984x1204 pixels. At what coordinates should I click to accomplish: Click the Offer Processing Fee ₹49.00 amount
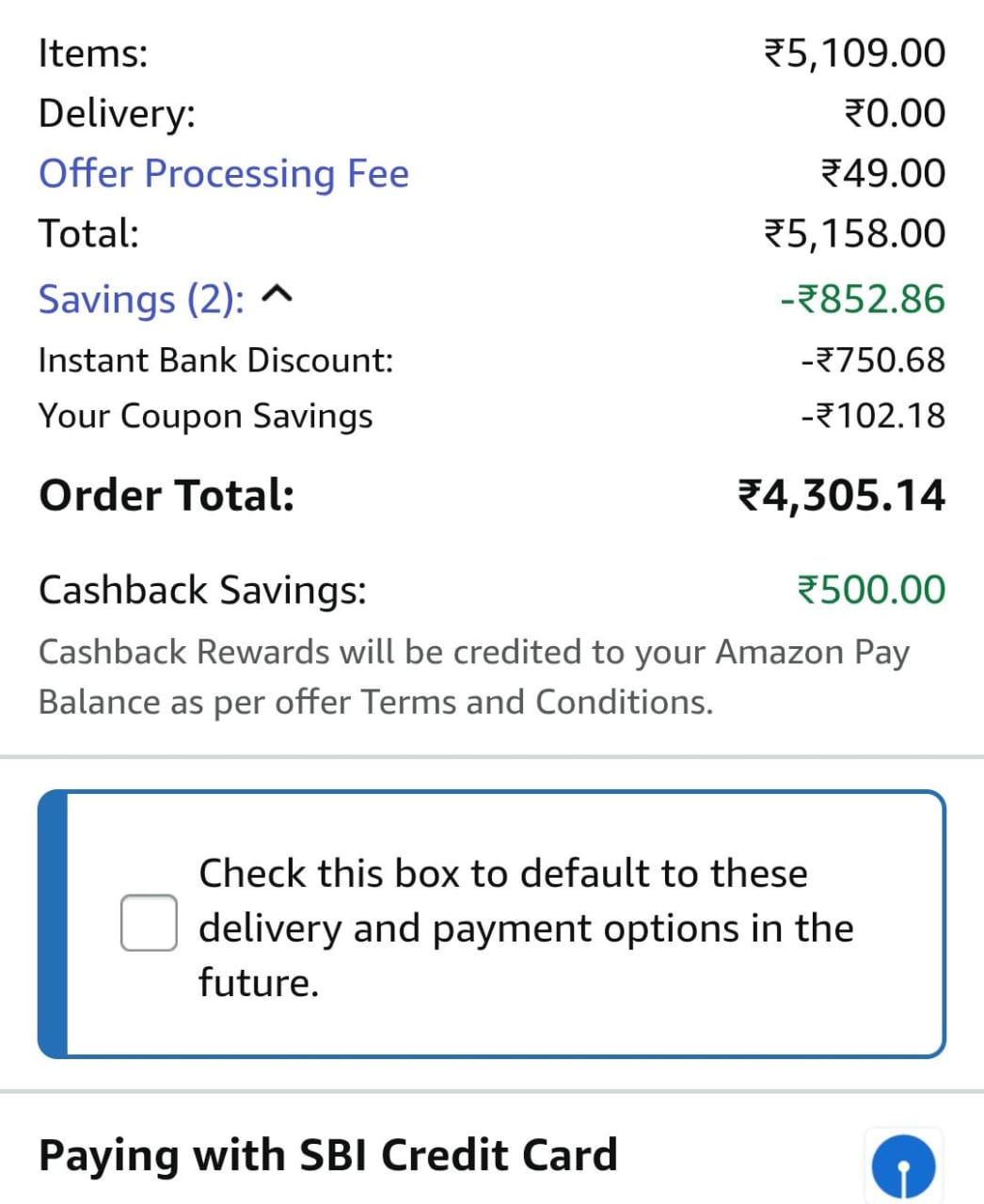pos(883,174)
